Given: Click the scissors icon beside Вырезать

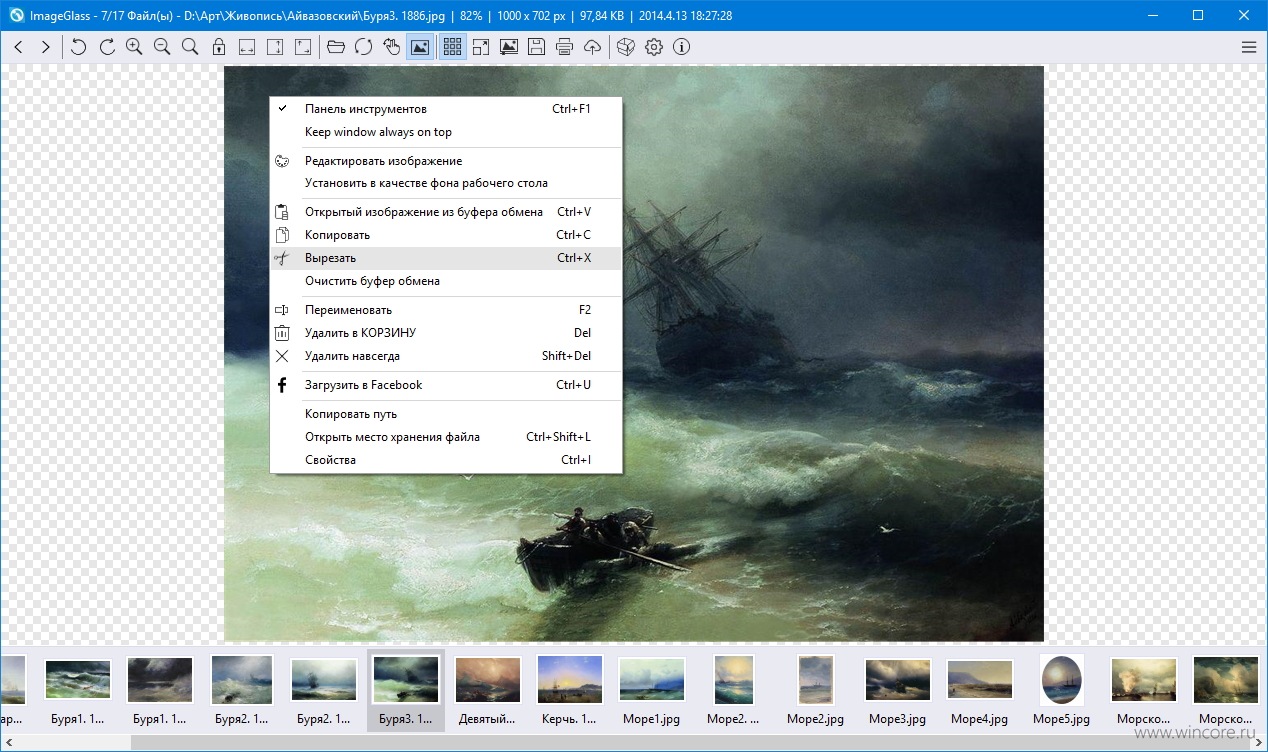Looking at the screenshot, I should 282,258.
